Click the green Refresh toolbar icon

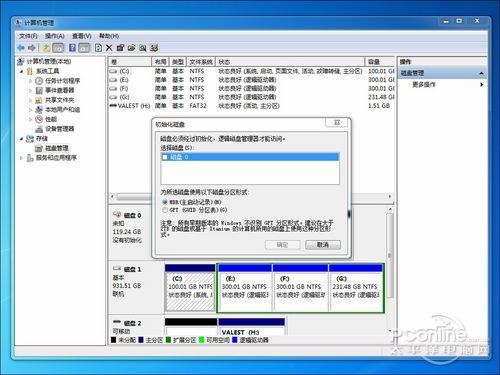tap(98, 48)
